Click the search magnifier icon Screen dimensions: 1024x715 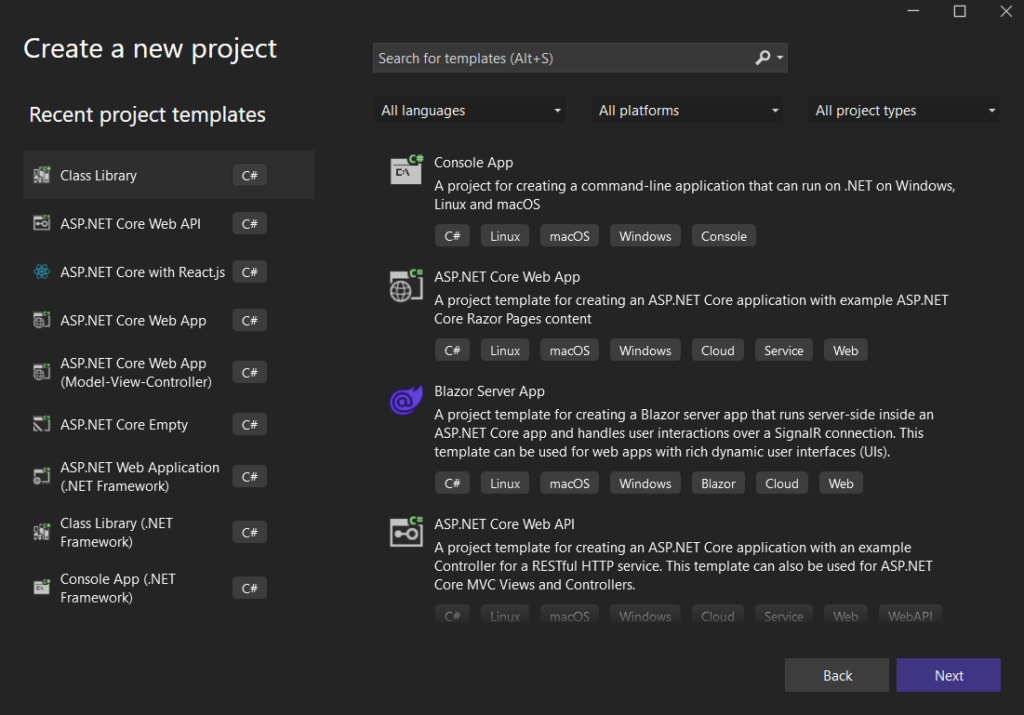pos(761,58)
